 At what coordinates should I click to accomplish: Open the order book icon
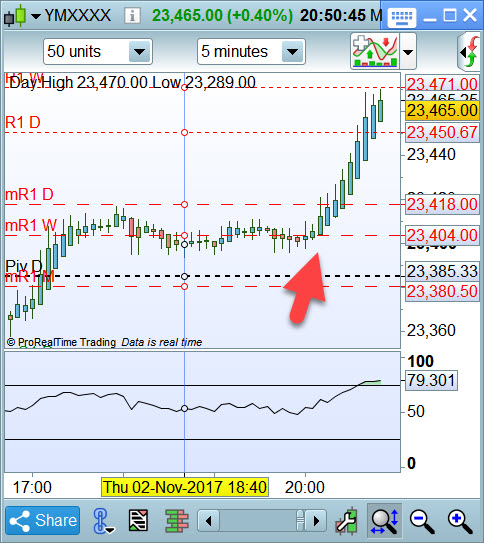click(177, 520)
